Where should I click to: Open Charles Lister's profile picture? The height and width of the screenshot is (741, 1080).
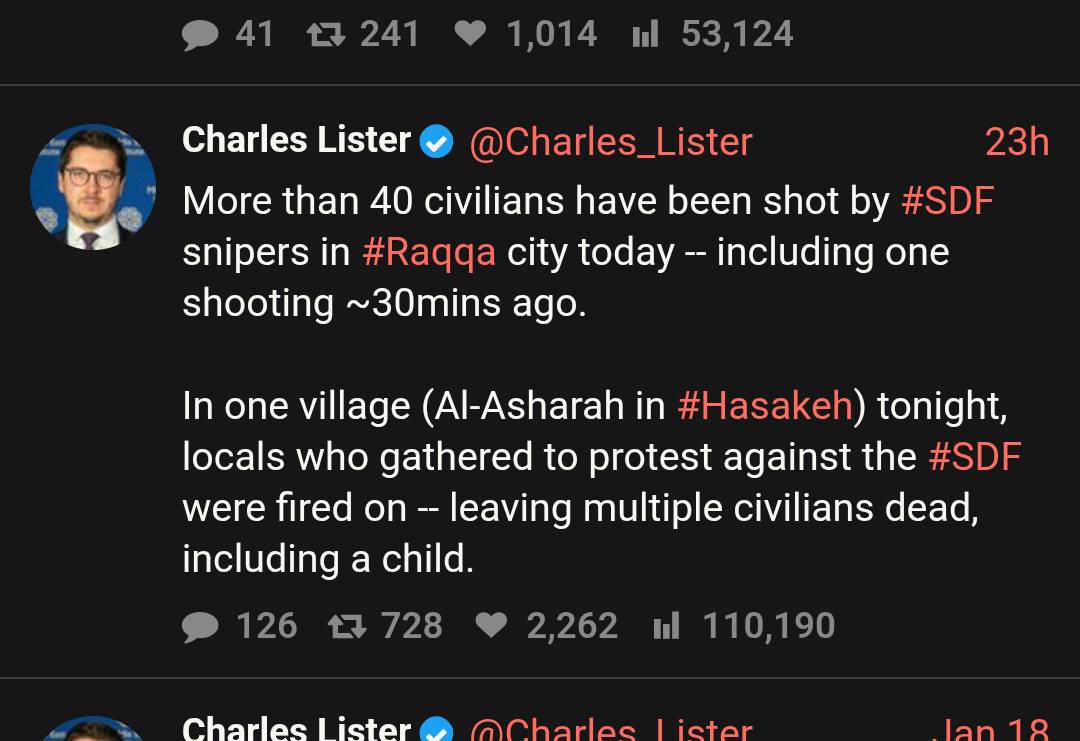93,187
